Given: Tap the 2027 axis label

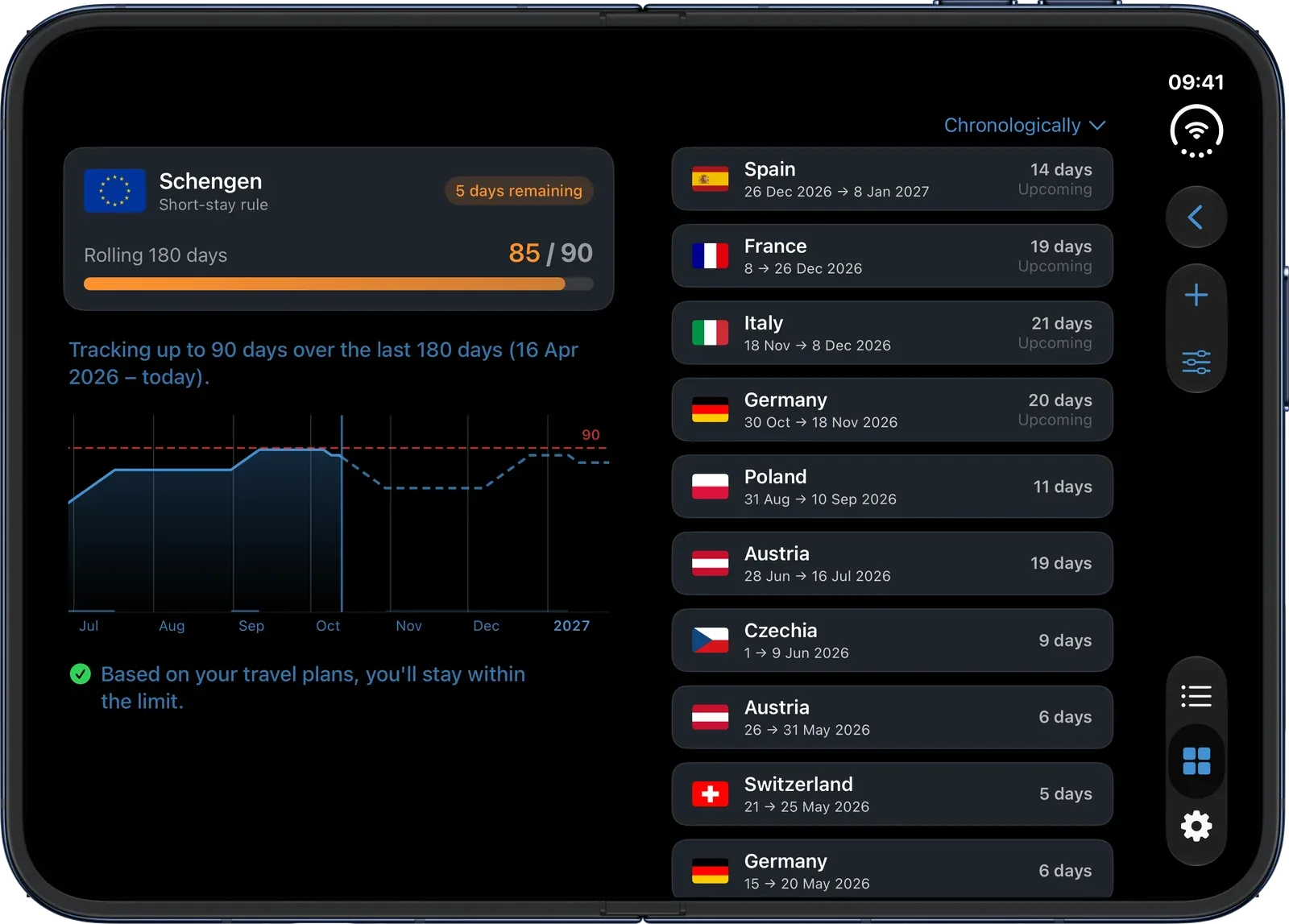Looking at the screenshot, I should tap(571, 626).
